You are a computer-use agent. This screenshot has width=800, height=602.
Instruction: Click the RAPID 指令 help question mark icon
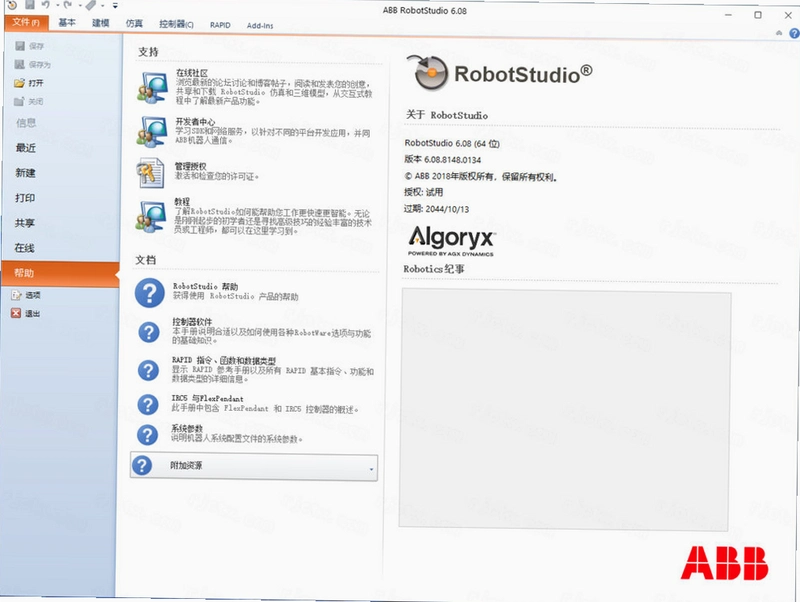148,370
